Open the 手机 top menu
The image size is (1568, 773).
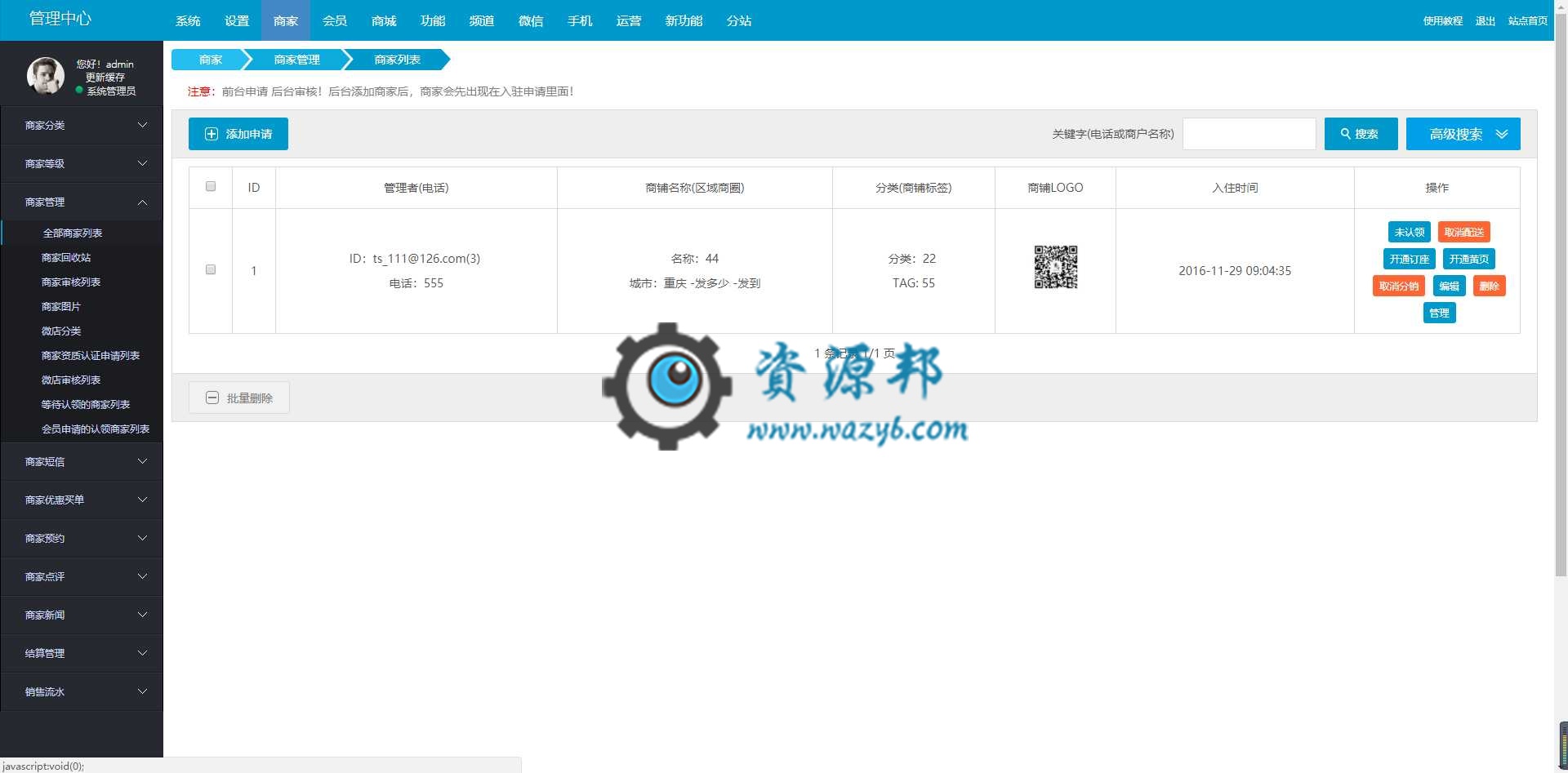click(580, 20)
